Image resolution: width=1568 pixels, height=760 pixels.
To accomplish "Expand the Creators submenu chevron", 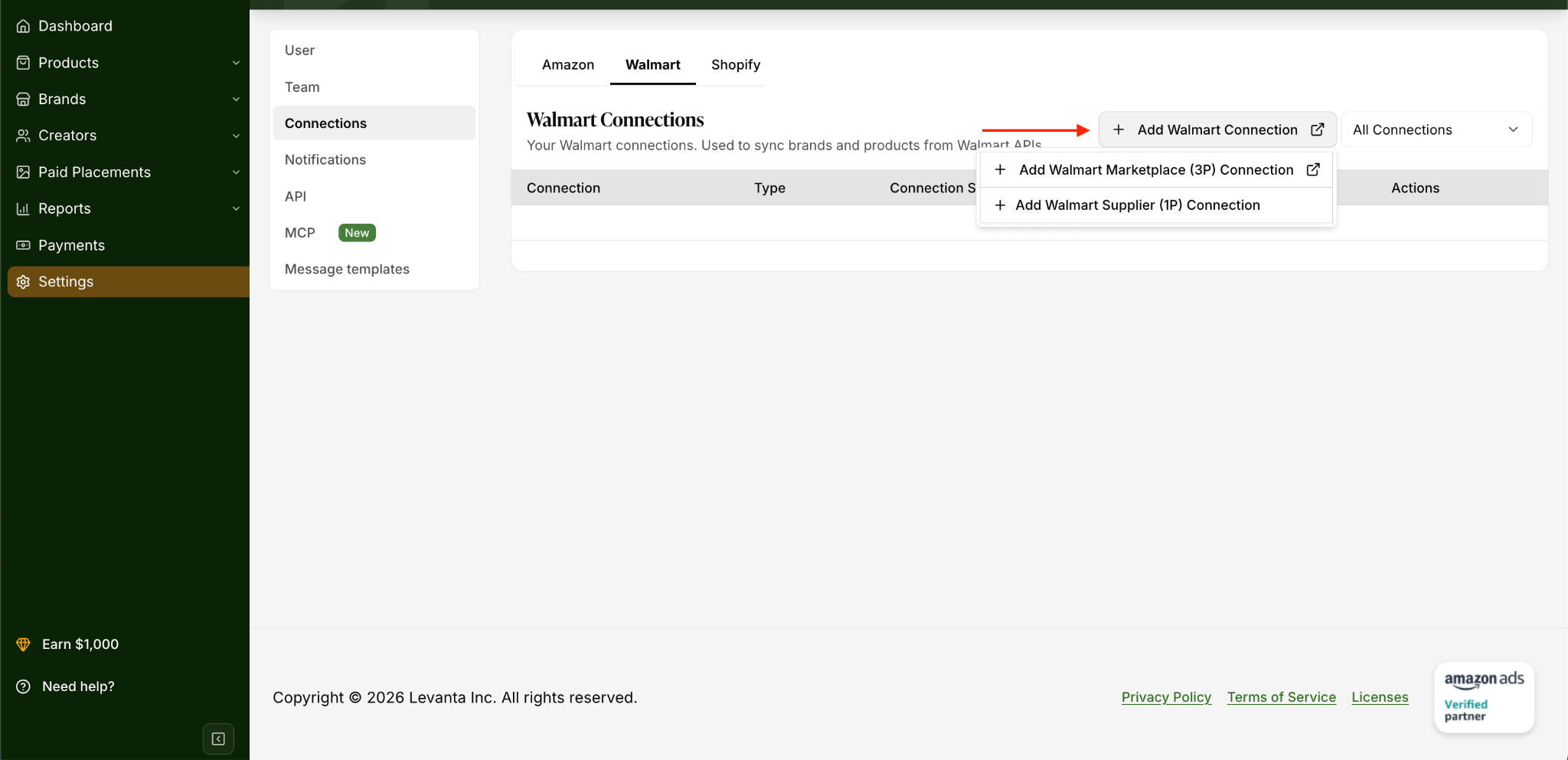I will coord(236,136).
